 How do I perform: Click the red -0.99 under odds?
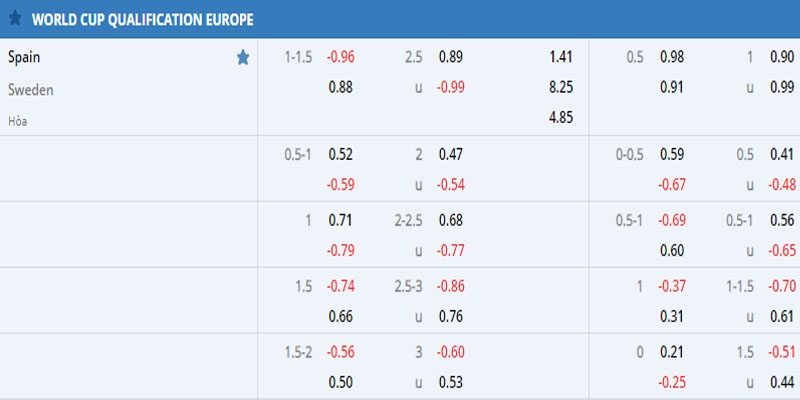[450, 88]
